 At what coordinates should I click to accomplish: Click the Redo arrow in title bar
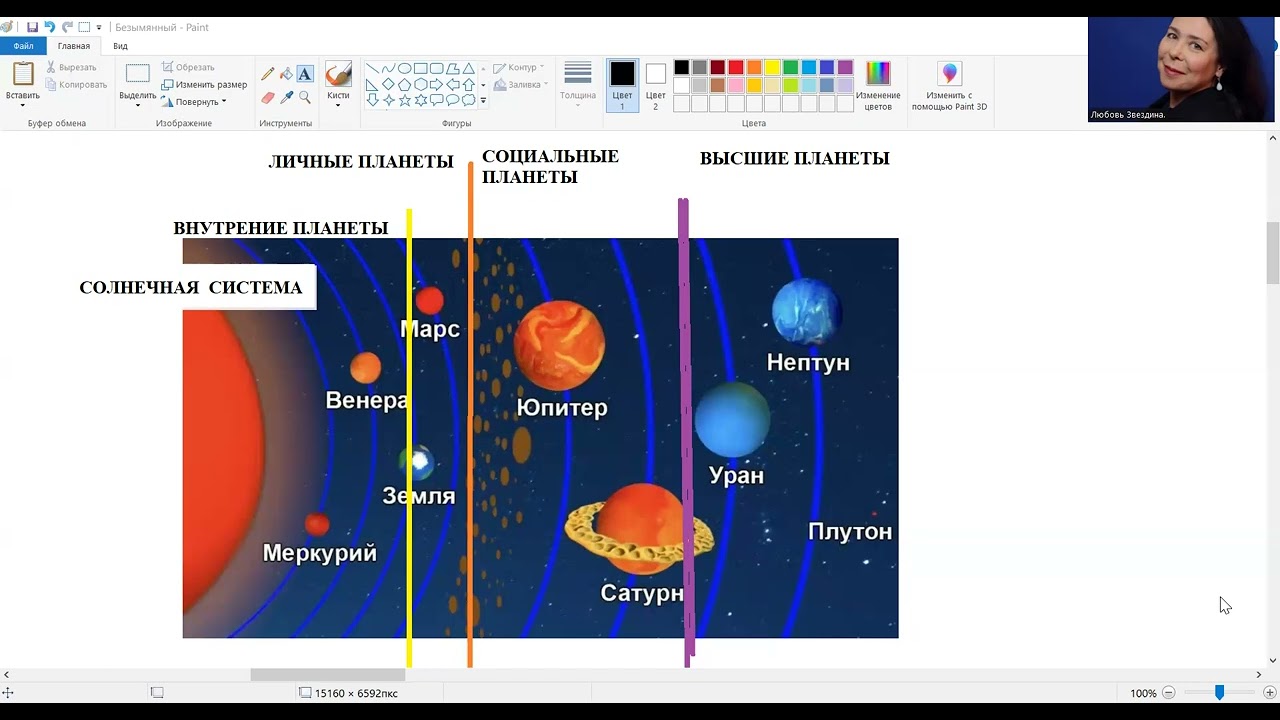(x=67, y=27)
